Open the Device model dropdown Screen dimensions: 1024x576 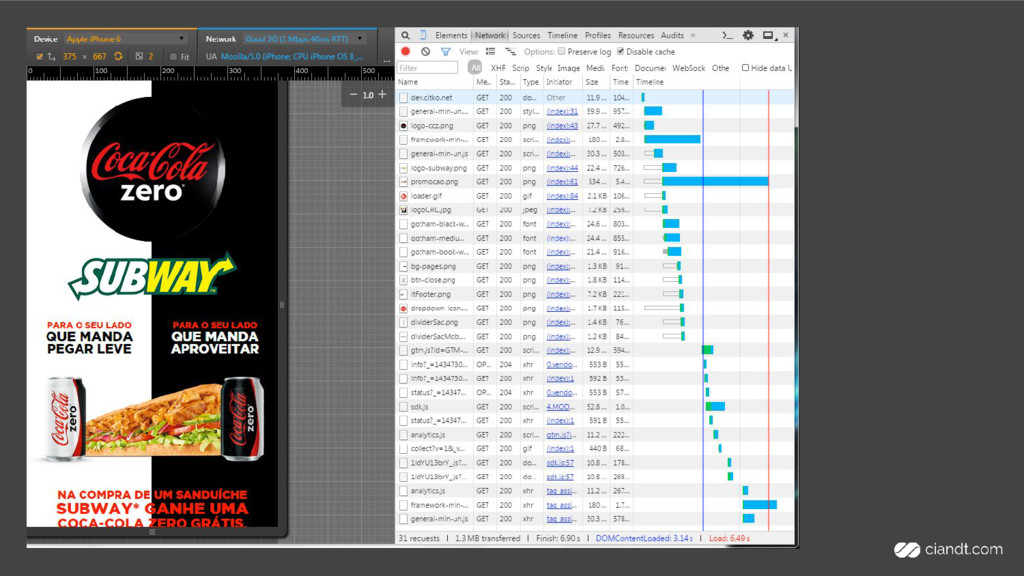(125, 39)
